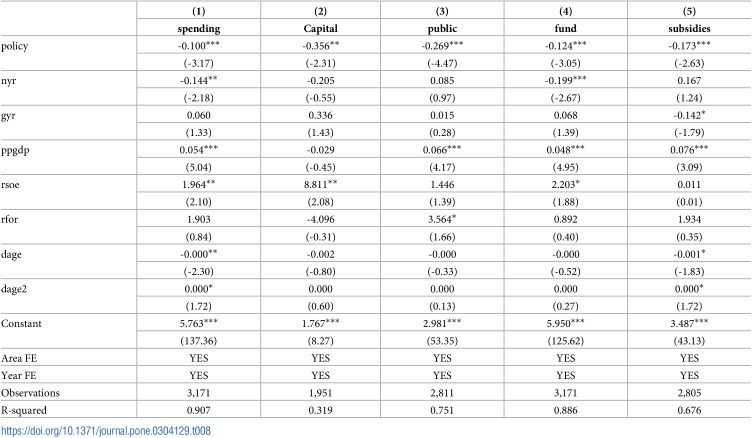
Task: Open the journal.pone DOI link
Action: (106, 431)
